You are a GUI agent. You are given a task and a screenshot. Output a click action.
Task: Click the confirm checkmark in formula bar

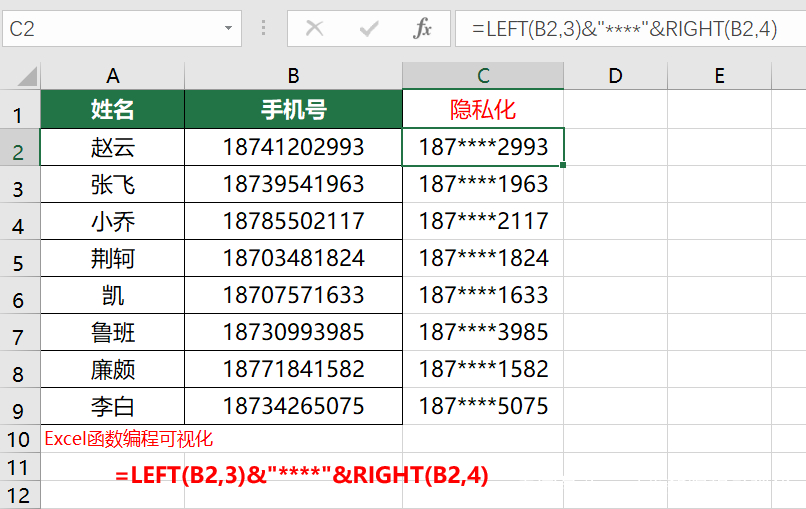[x=369, y=28]
